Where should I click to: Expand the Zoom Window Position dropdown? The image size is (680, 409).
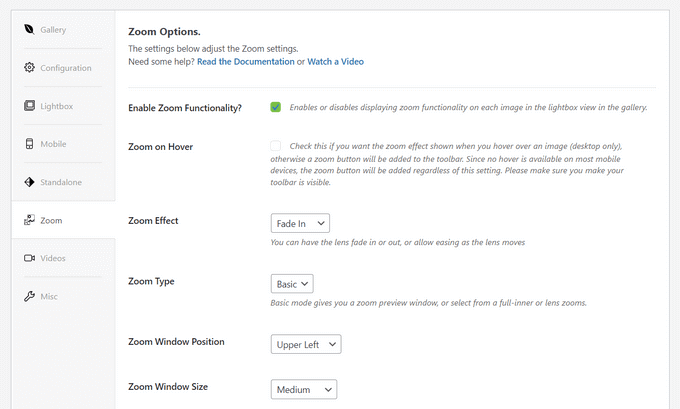pyautogui.click(x=306, y=344)
